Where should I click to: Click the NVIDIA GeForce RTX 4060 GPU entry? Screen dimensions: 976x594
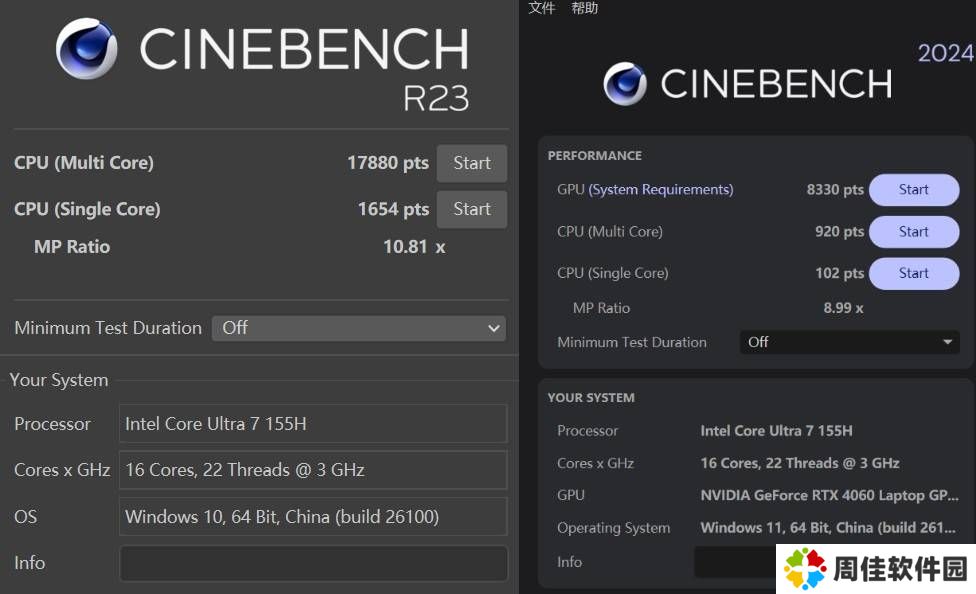coord(829,495)
